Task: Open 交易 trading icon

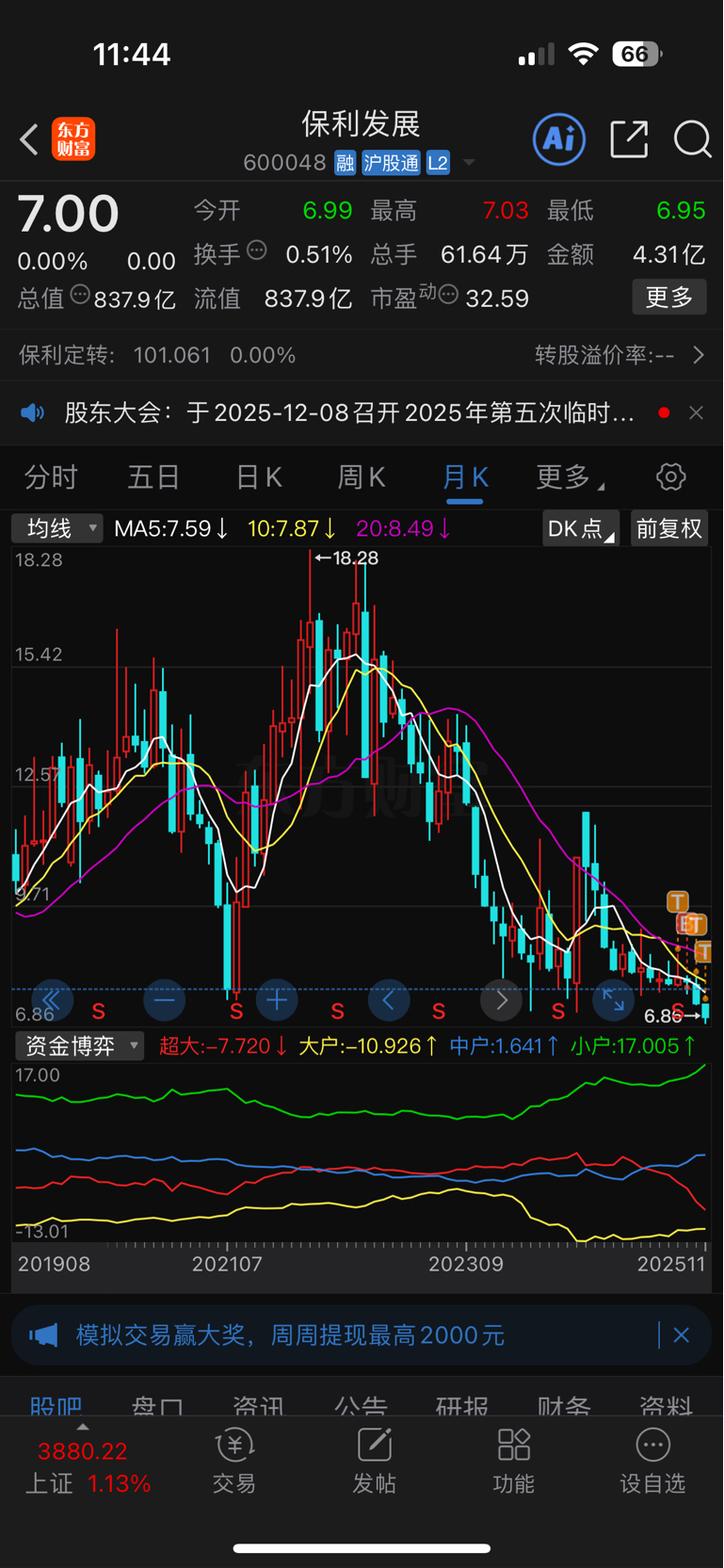Action: (x=234, y=1462)
